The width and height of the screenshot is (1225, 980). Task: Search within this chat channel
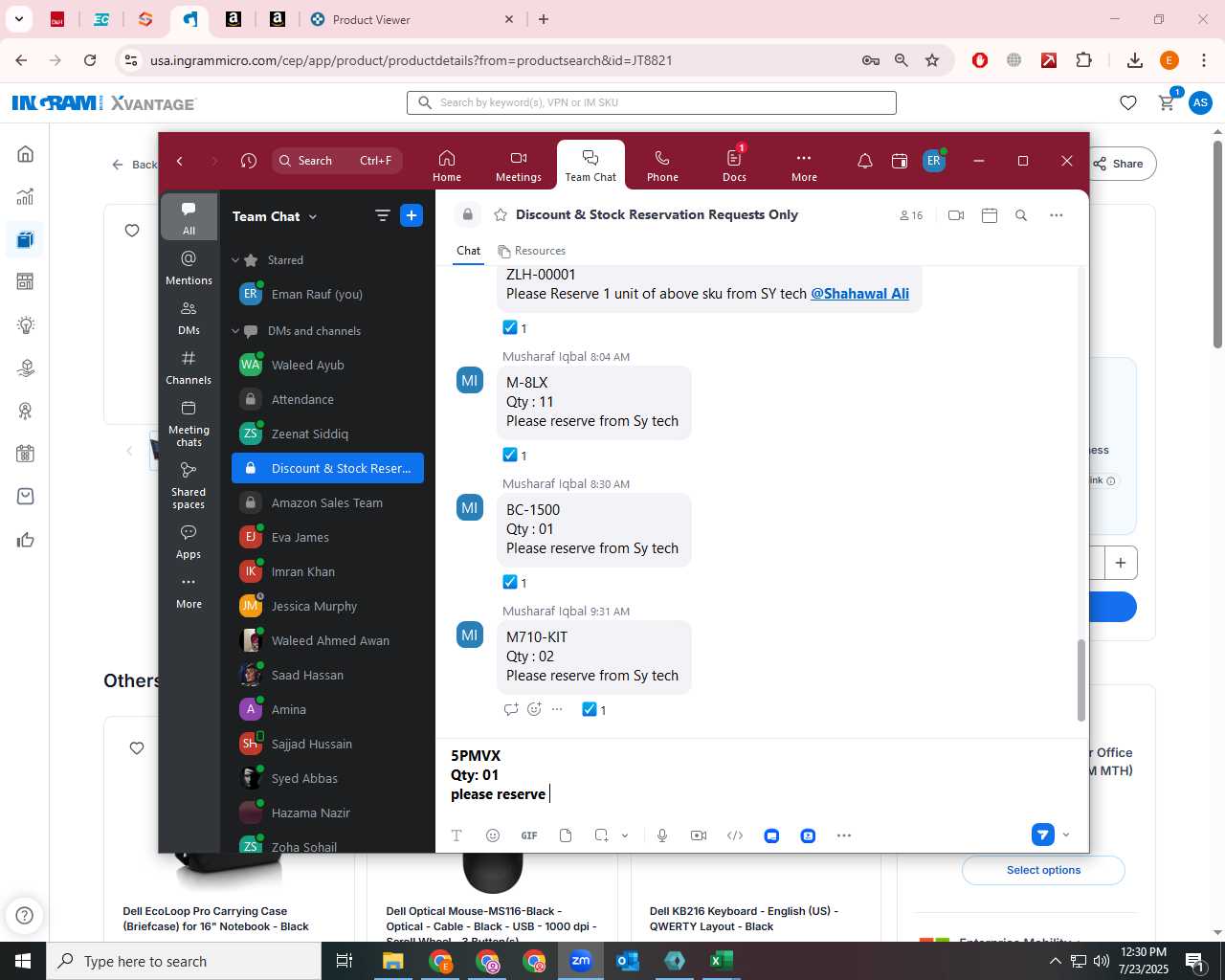1021,215
